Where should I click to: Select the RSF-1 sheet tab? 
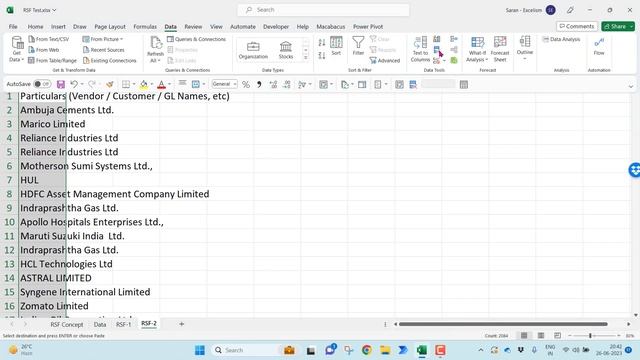point(124,324)
